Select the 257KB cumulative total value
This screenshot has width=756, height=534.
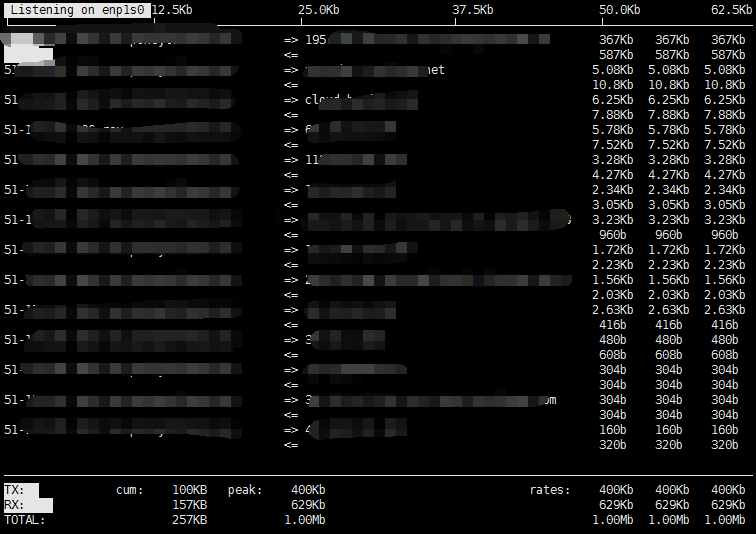click(x=188, y=520)
